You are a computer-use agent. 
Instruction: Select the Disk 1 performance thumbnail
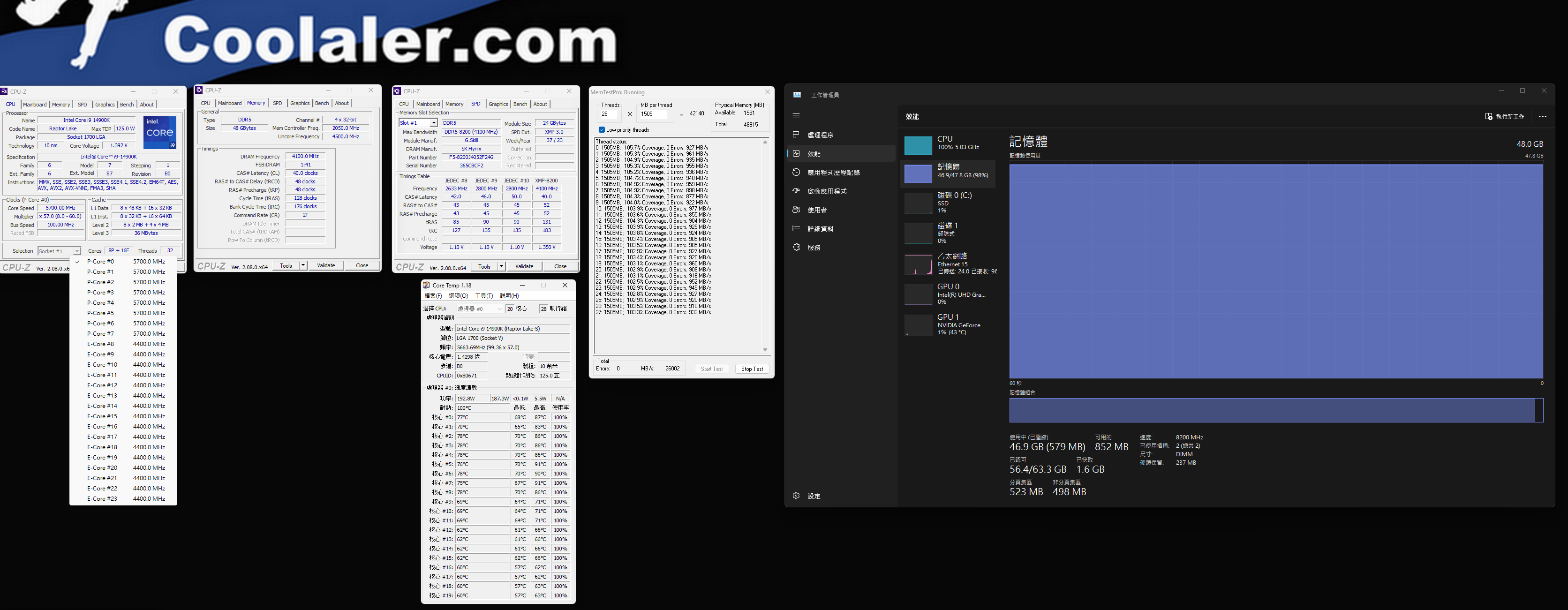click(918, 233)
